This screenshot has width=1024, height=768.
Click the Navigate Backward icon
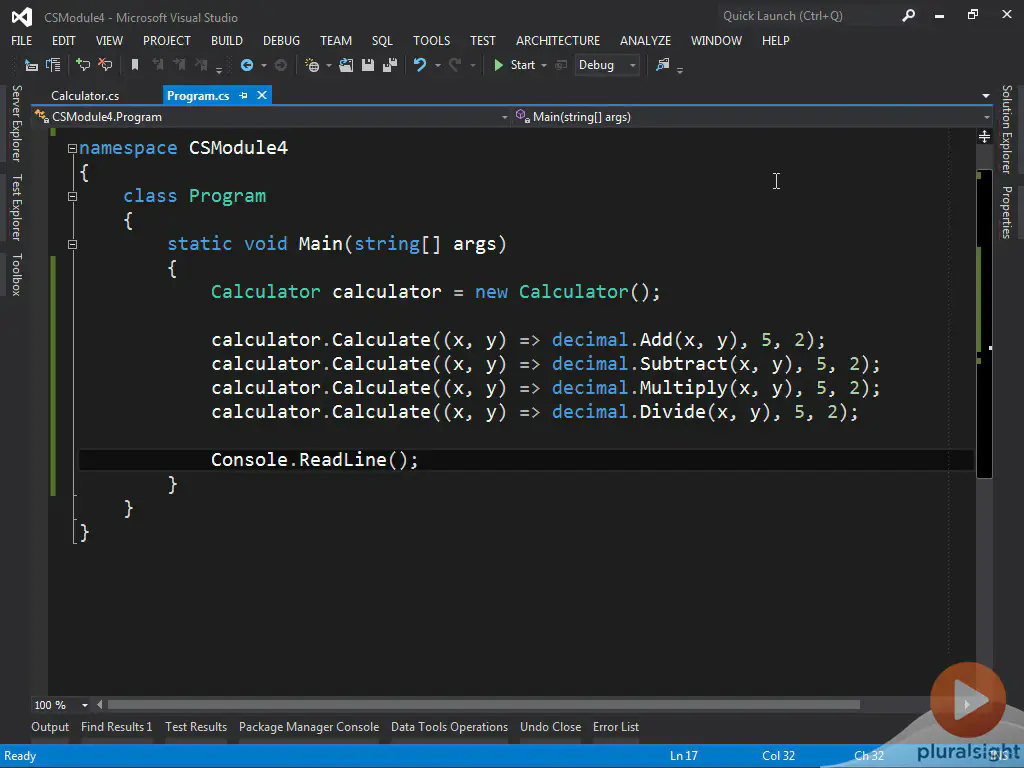(247, 65)
